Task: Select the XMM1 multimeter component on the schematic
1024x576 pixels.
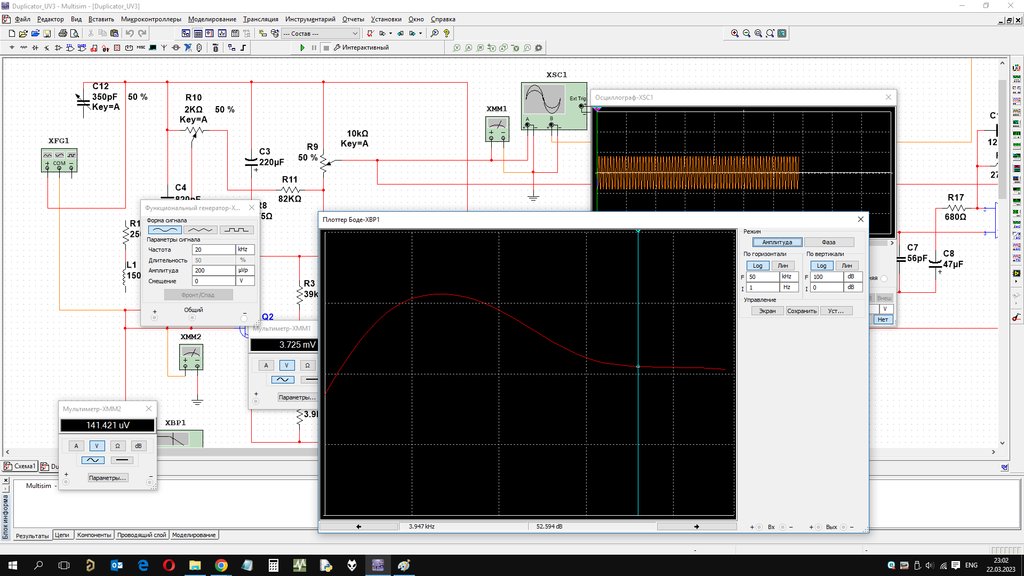Action: [497, 129]
